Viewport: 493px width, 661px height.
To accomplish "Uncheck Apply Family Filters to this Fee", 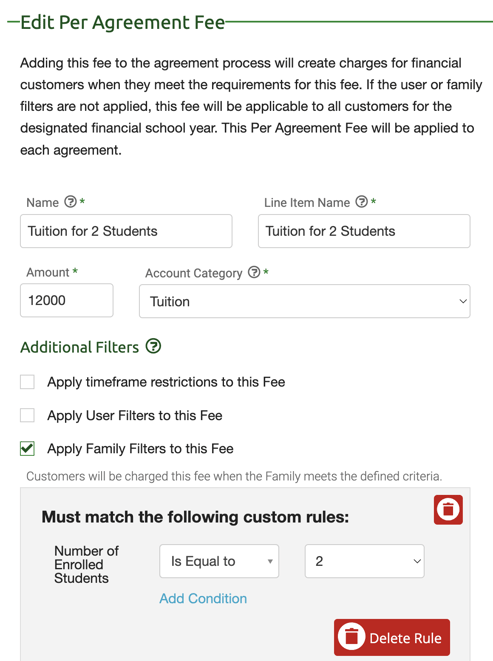I will point(27,449).
